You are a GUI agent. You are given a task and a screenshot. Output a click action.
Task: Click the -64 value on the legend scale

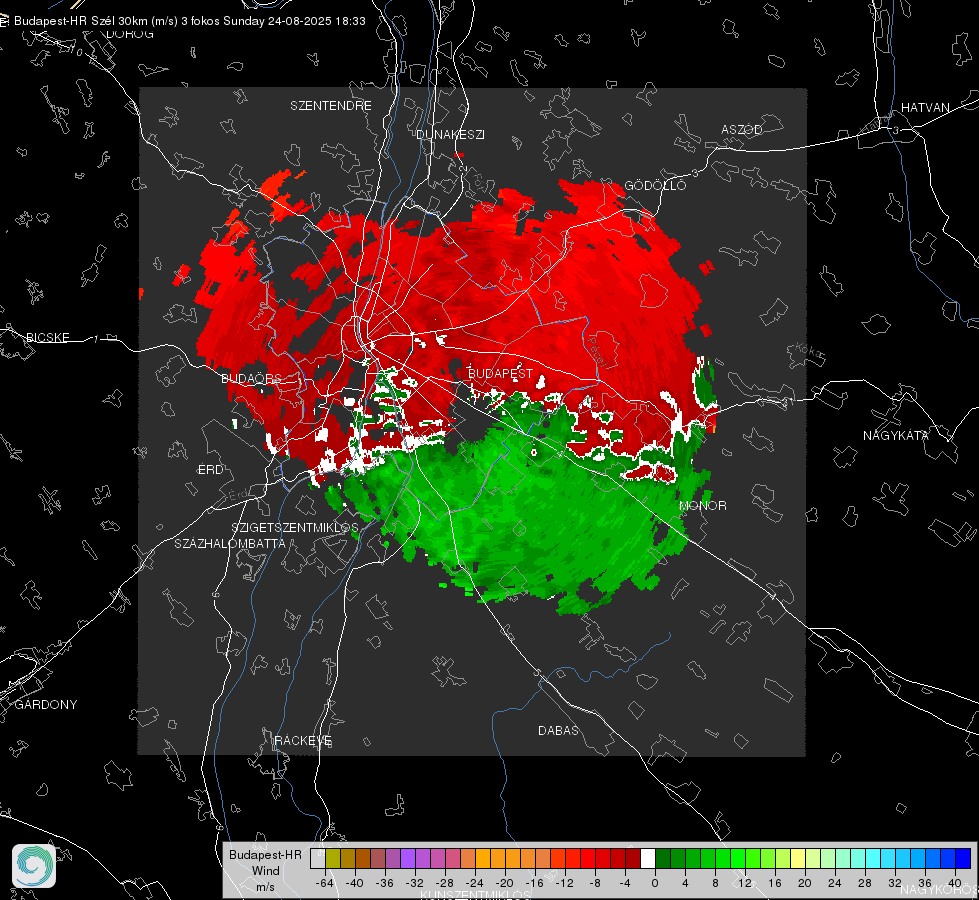tap(324, 883)
